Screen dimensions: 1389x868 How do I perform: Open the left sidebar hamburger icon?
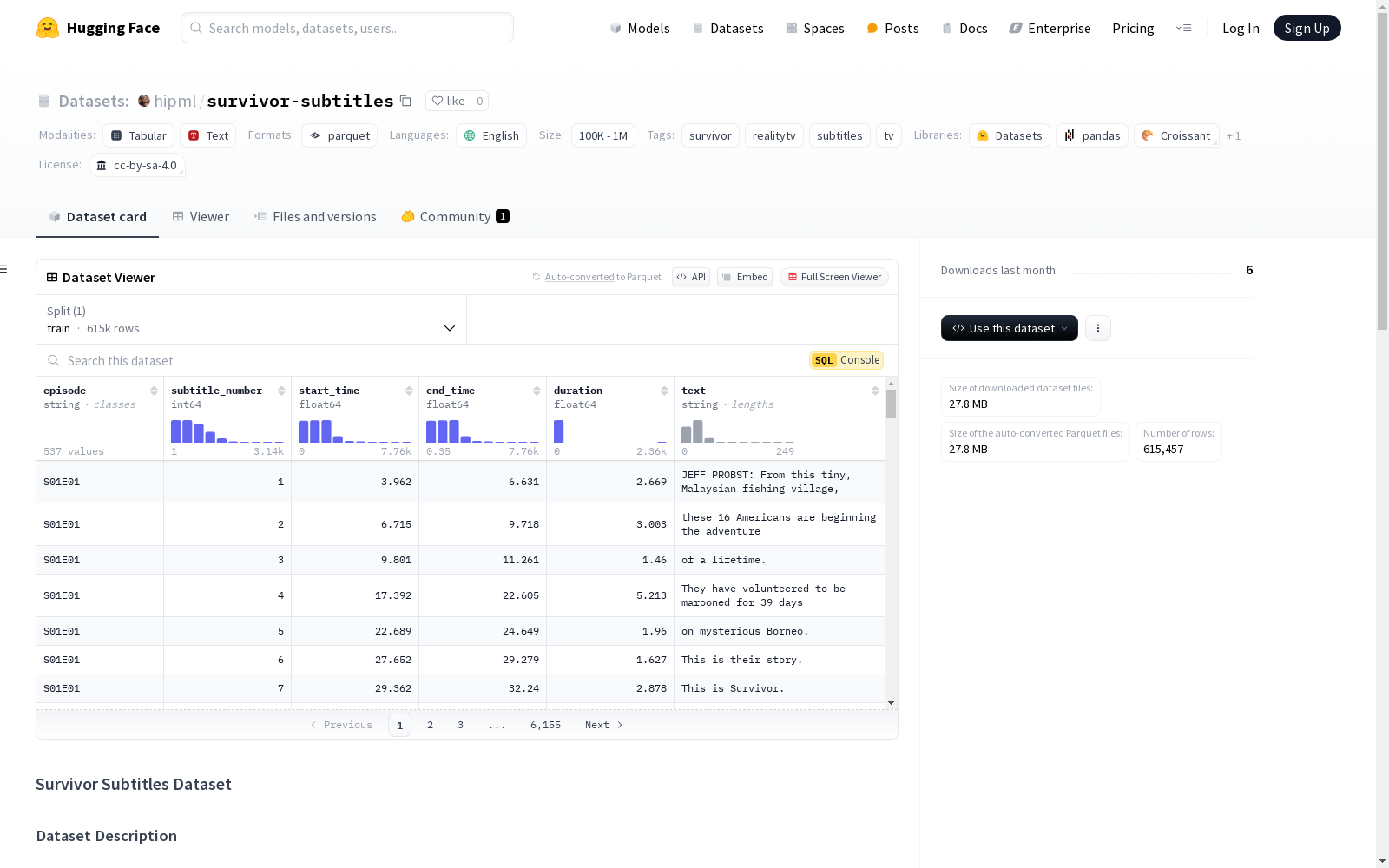(3, 269)
